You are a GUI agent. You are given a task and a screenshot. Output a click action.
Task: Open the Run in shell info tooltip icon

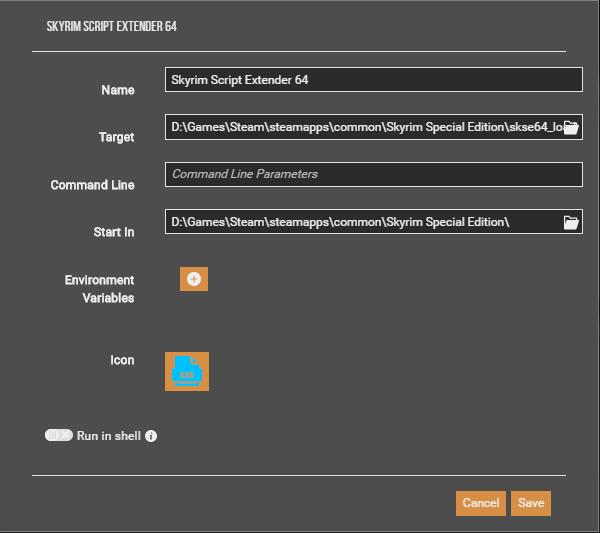[151, 436]
